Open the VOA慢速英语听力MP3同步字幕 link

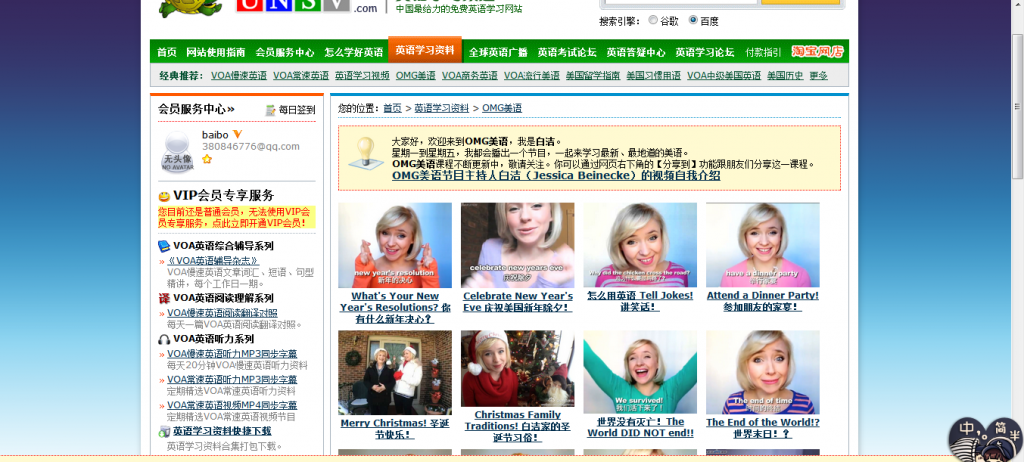click(232, 354)
